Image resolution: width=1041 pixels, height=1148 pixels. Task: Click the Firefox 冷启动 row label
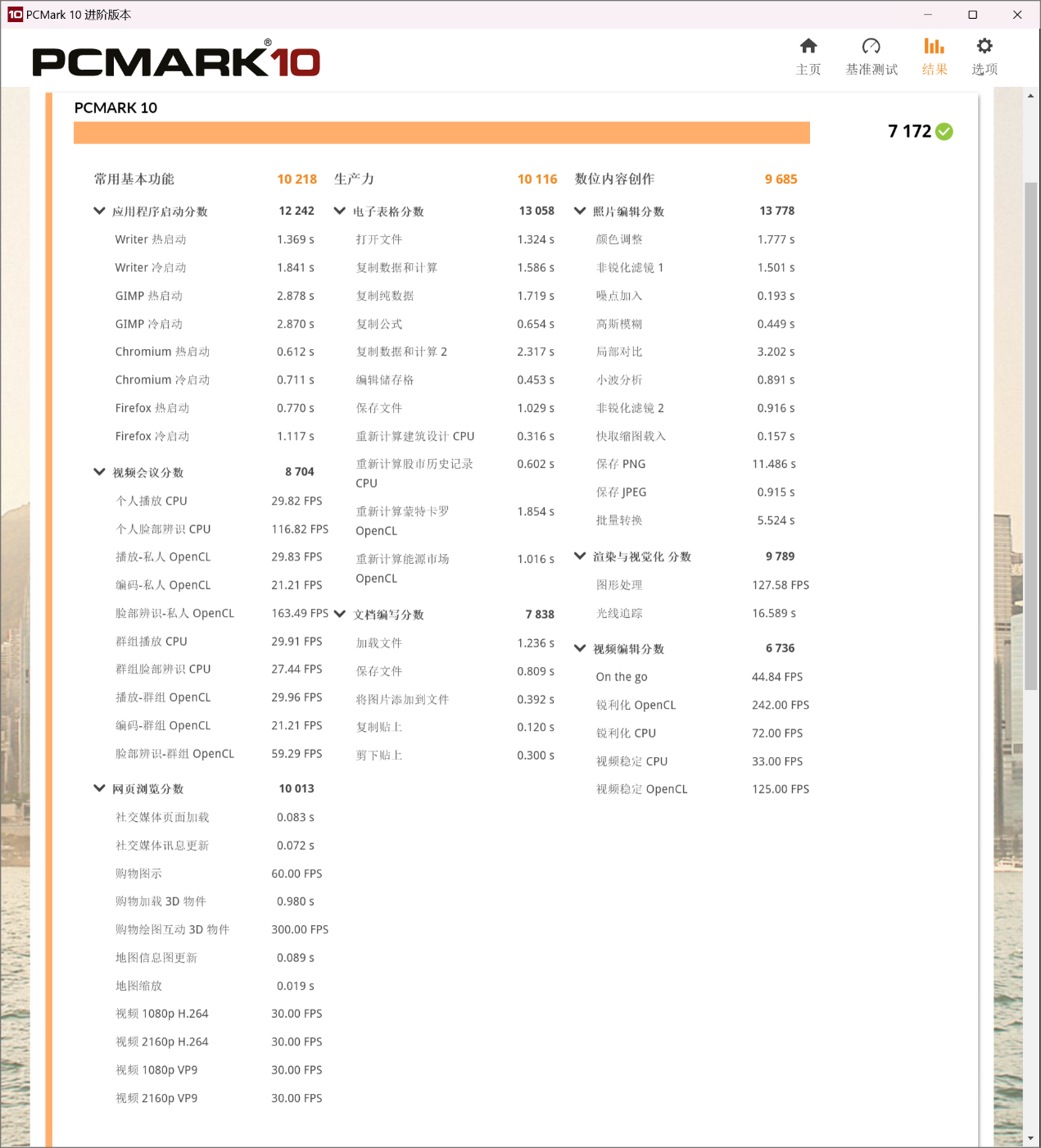pos(152,436)
